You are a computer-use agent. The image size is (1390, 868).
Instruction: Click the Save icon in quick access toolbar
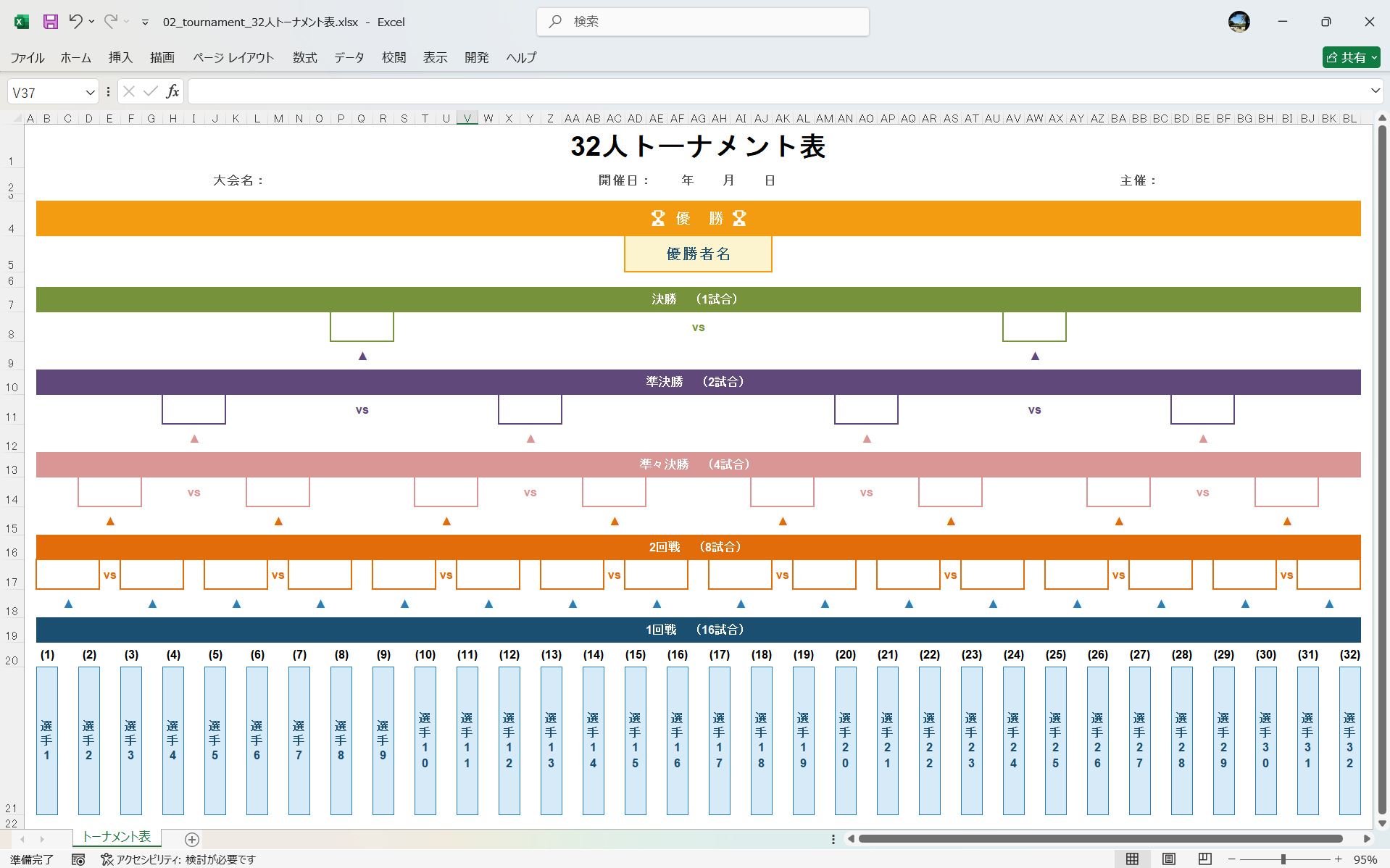coord(49,22)
